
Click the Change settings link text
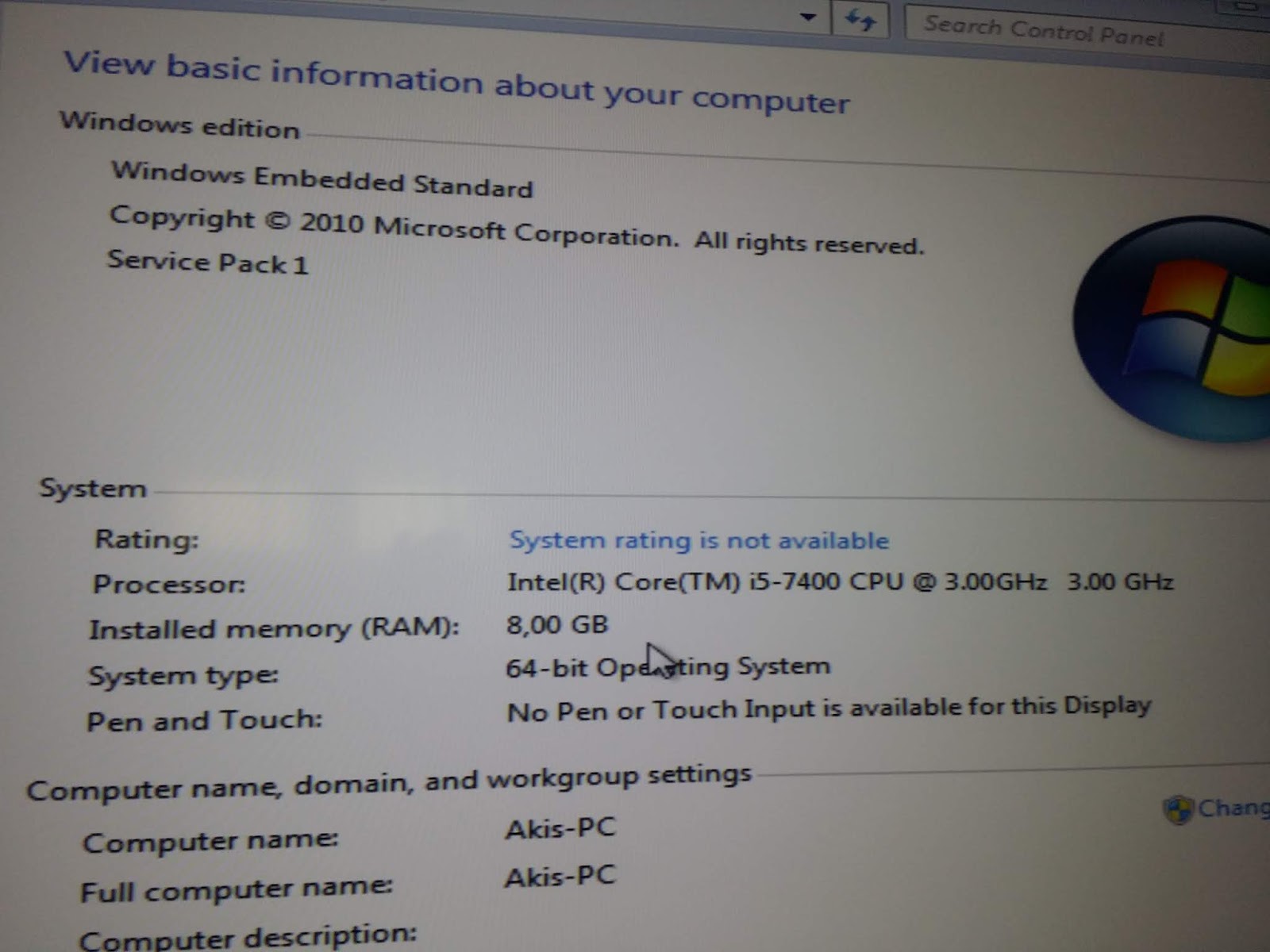pos(1233,808)
